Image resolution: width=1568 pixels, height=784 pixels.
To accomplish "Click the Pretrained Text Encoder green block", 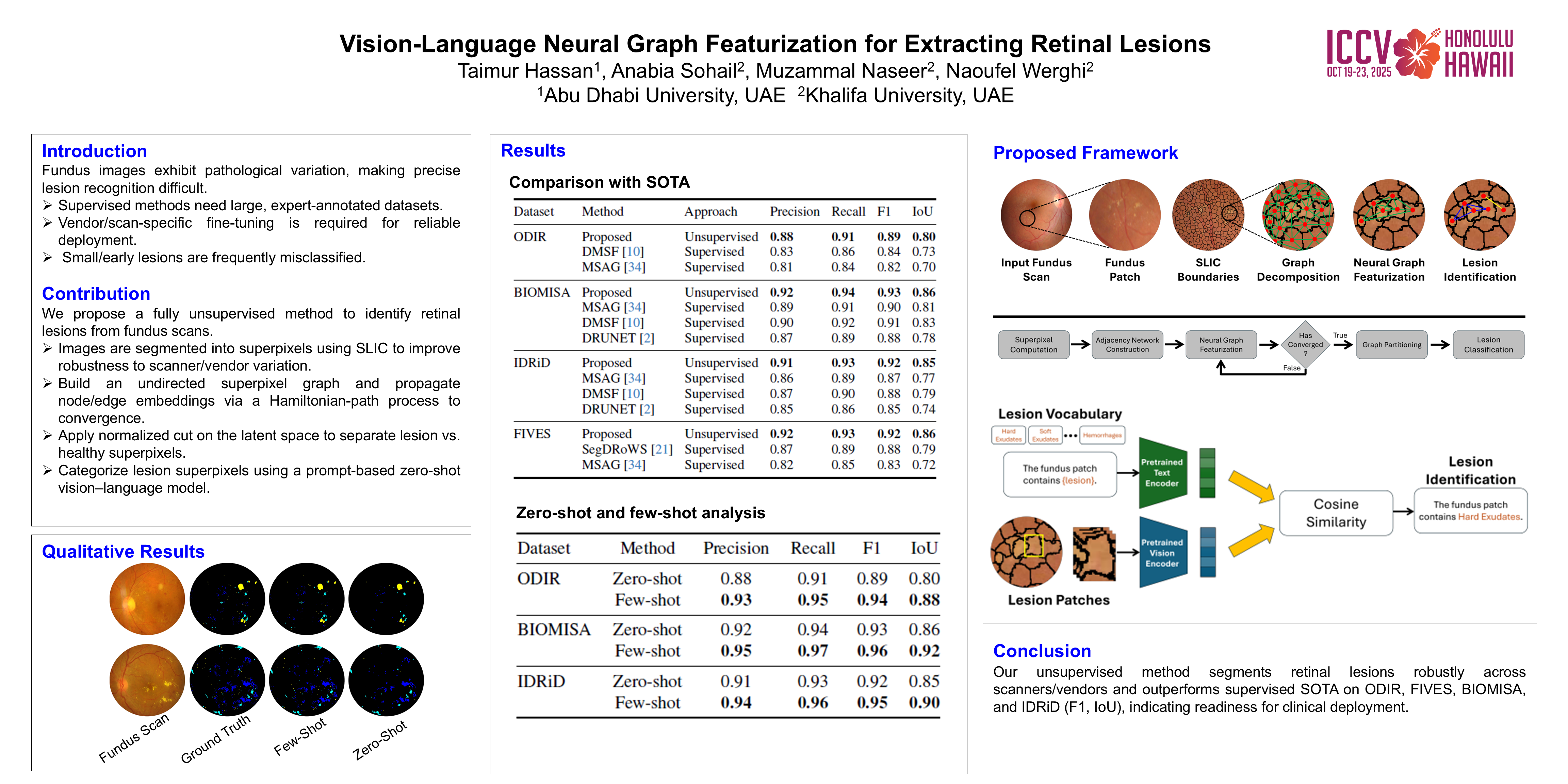I will (1162, 473).
